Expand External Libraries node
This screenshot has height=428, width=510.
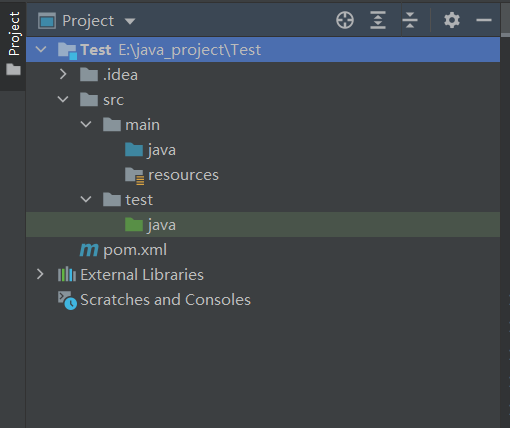click(x=40, y=274)
